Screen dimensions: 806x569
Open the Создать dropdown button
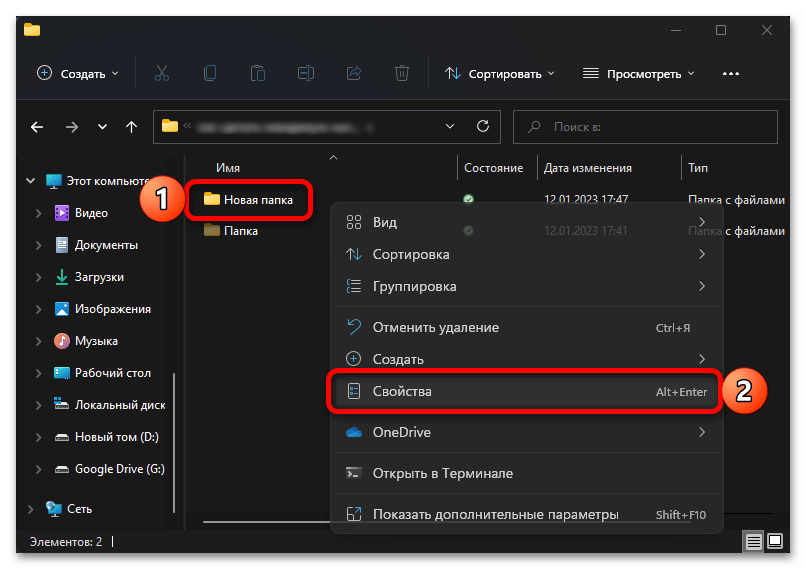pyautogui.click(x=77, y=73)
